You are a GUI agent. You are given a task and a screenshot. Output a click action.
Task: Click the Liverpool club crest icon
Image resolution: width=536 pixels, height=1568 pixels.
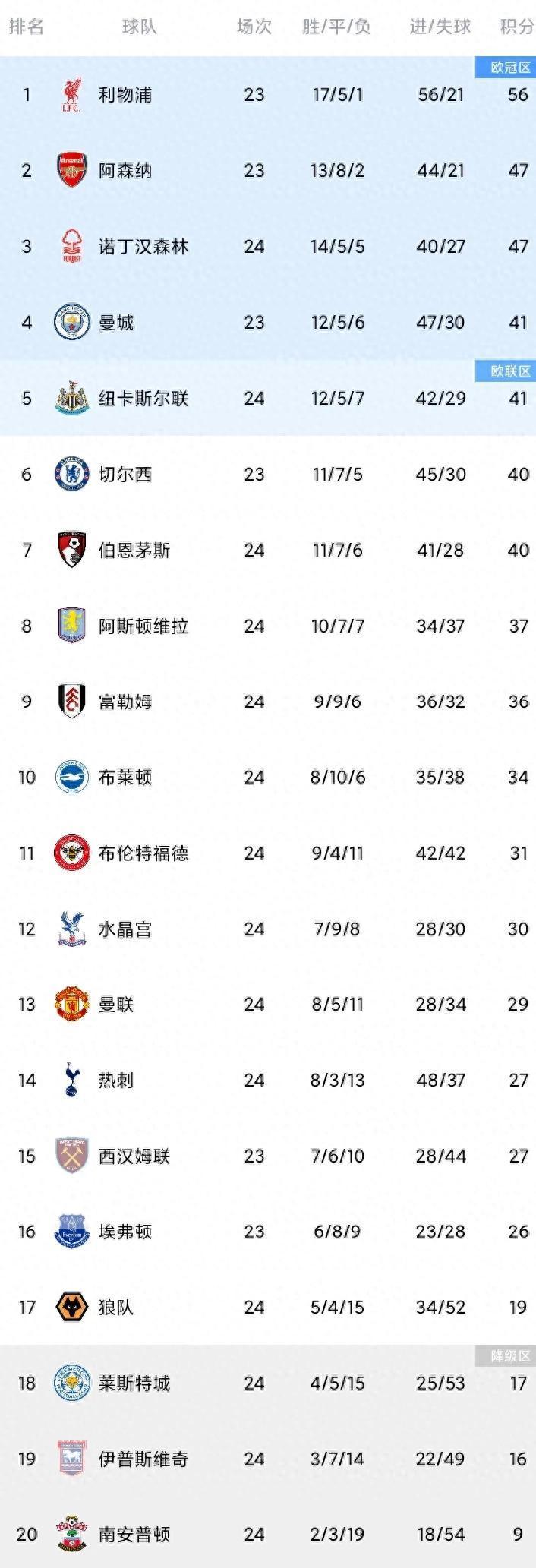[x=72, y=95]
